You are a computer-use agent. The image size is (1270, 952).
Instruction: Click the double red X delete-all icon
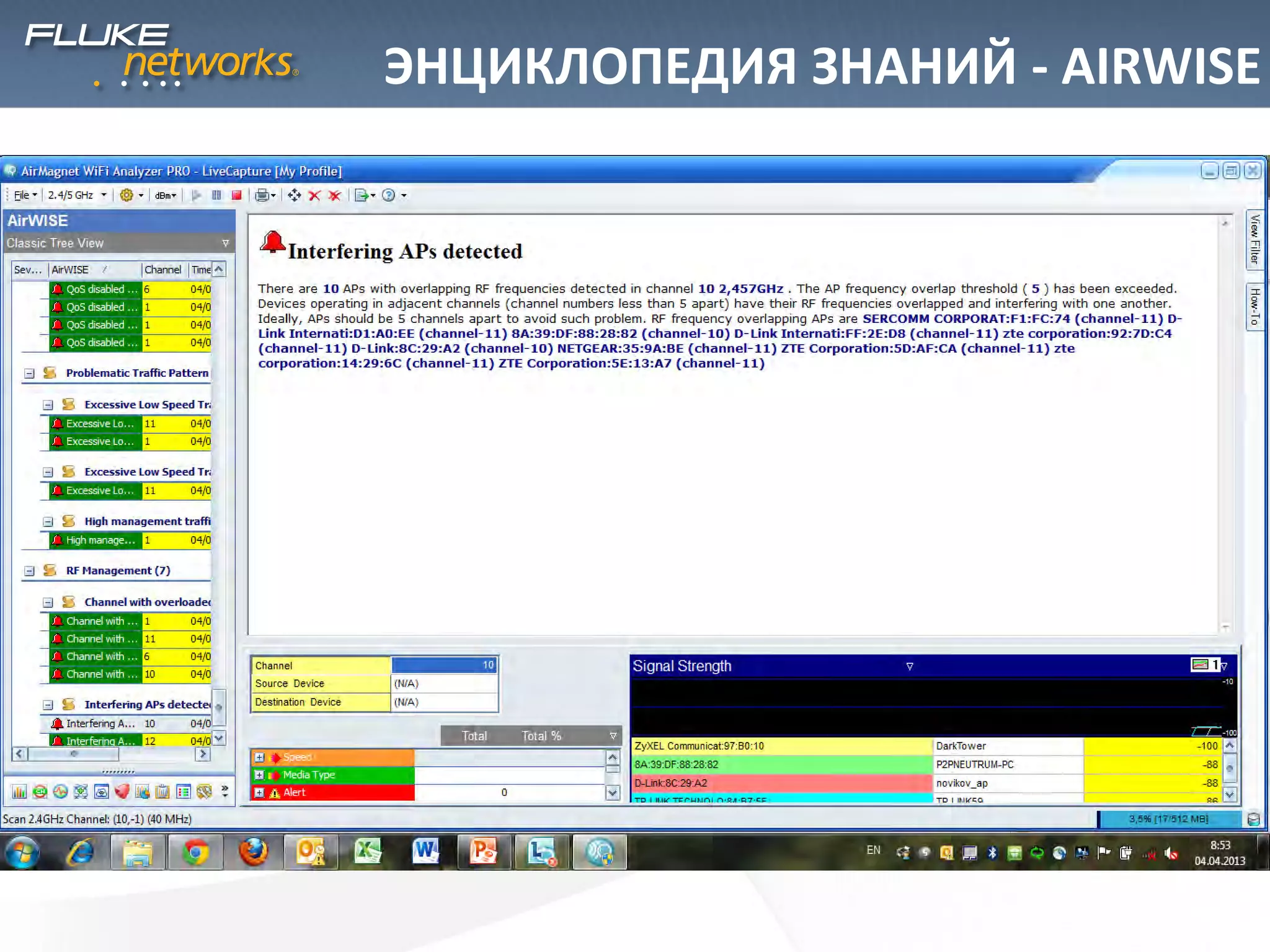point(335,195)
